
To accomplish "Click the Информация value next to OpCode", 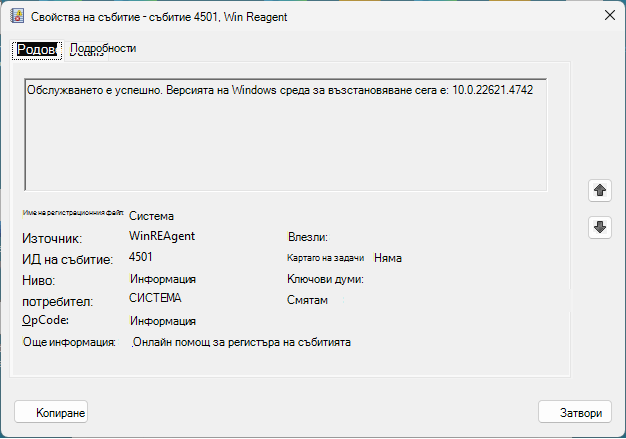I will pos(163,321).
